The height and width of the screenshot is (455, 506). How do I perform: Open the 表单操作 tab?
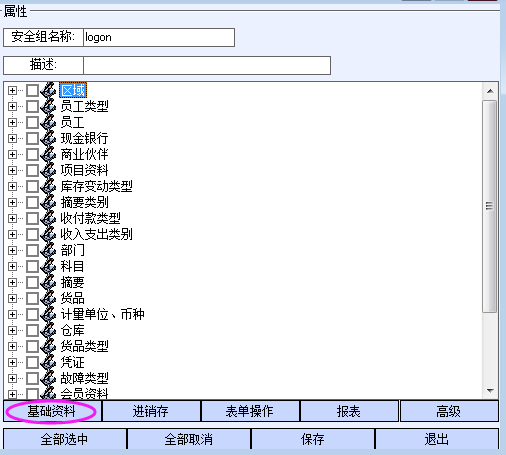(x=250, y=411)
